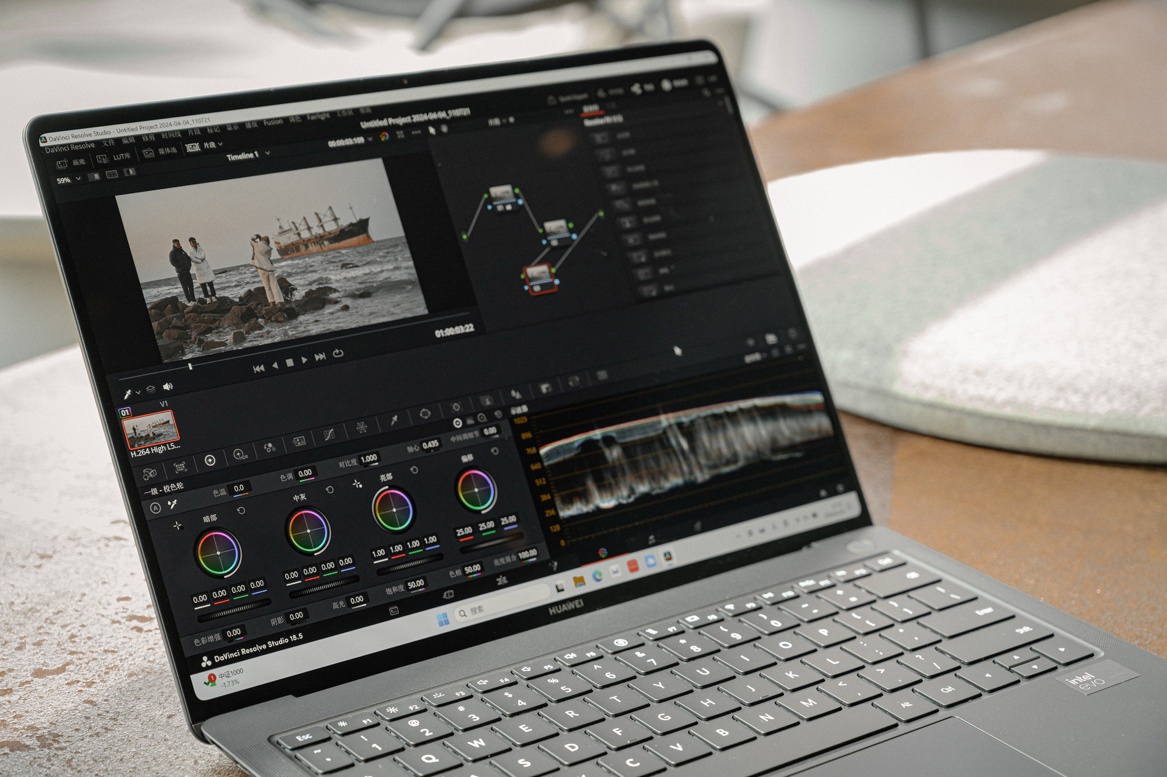Open the 媒体池 media pool panel

click(160, 152)
